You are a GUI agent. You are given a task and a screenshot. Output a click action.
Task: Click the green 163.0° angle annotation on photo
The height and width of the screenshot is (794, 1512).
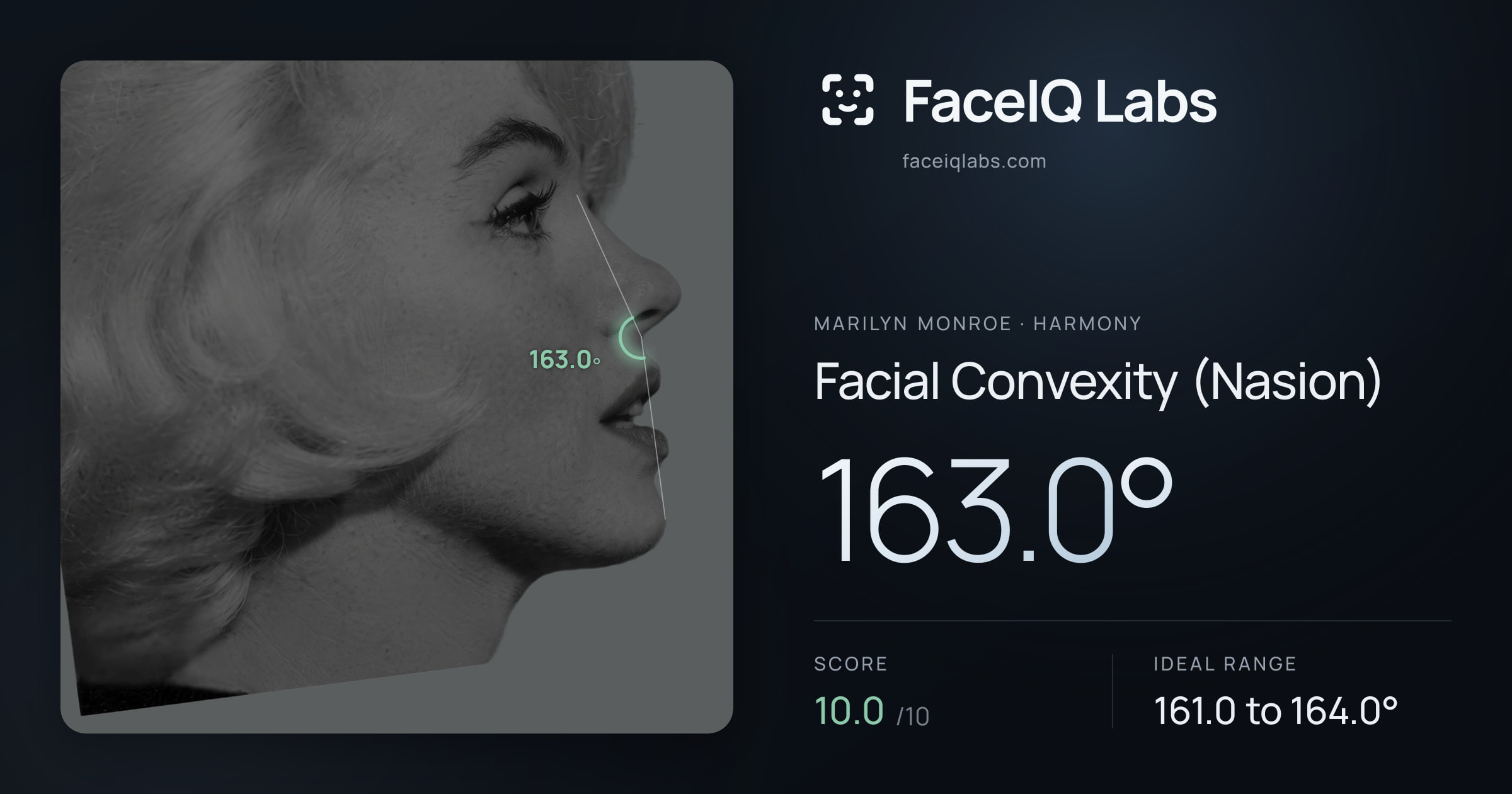pyautogui.click(x=564, y=360)
